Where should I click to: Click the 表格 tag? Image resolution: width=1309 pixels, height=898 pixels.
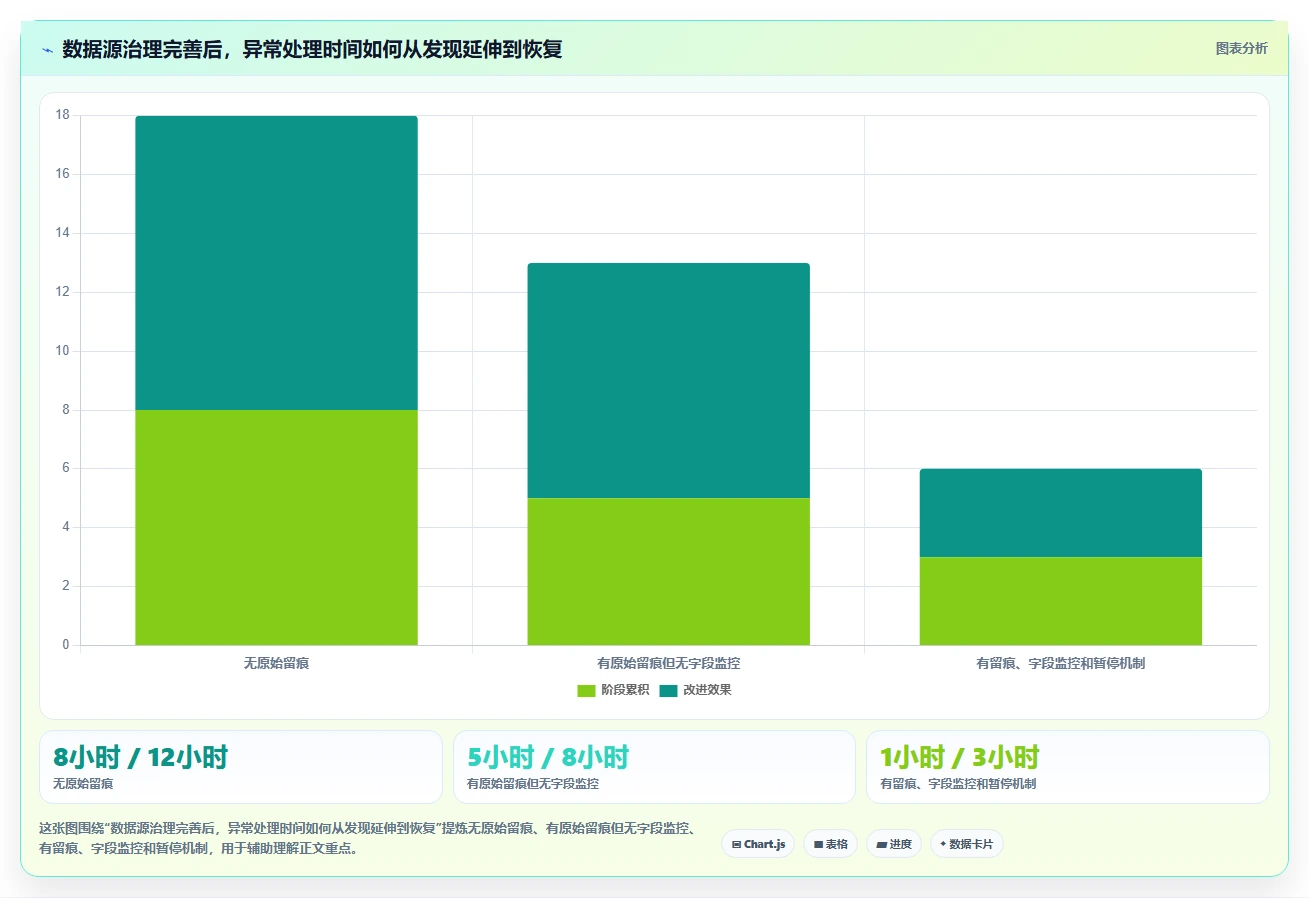830,844
